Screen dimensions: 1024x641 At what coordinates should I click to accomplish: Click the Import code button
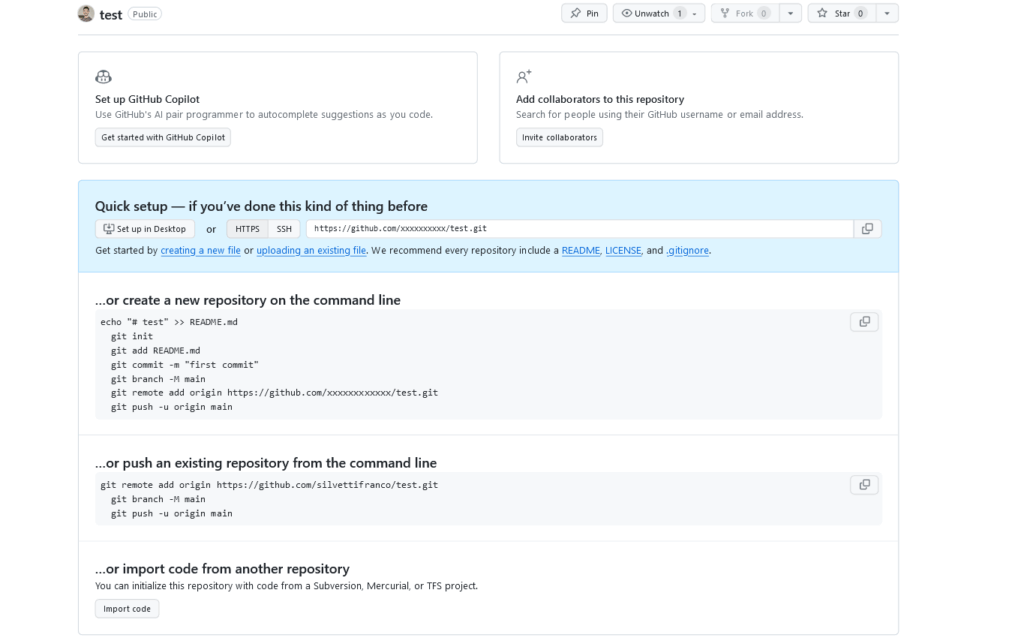(x=127, y=608)
